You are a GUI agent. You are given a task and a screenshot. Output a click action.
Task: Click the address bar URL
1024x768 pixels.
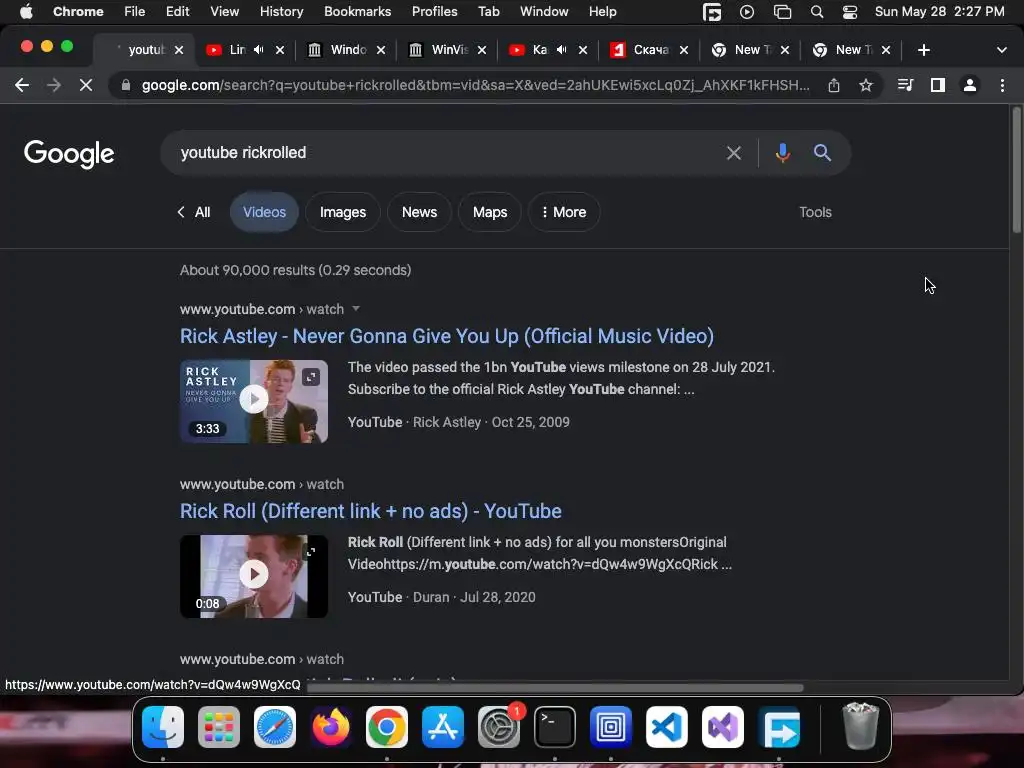[475, 86]
